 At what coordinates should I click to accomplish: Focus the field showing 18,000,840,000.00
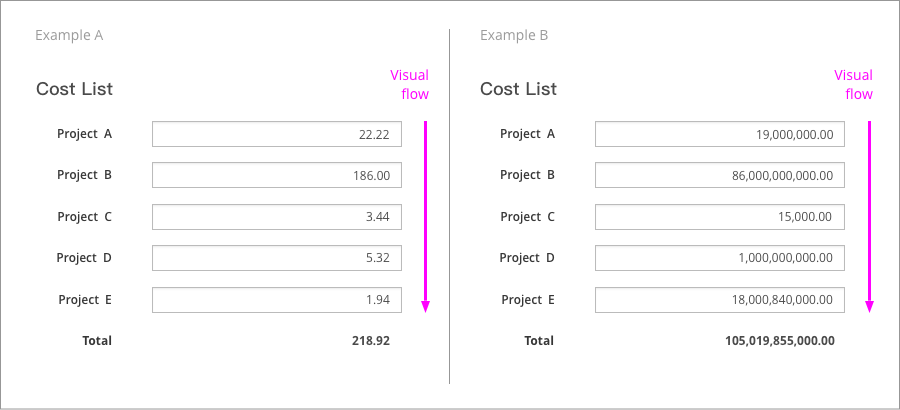click(720, 300)
